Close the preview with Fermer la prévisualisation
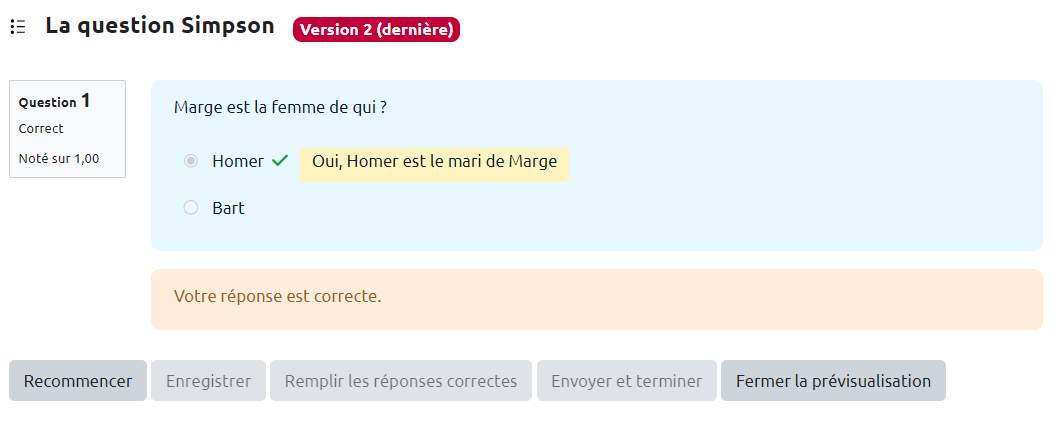1054x425 pixels. [833, 381]
